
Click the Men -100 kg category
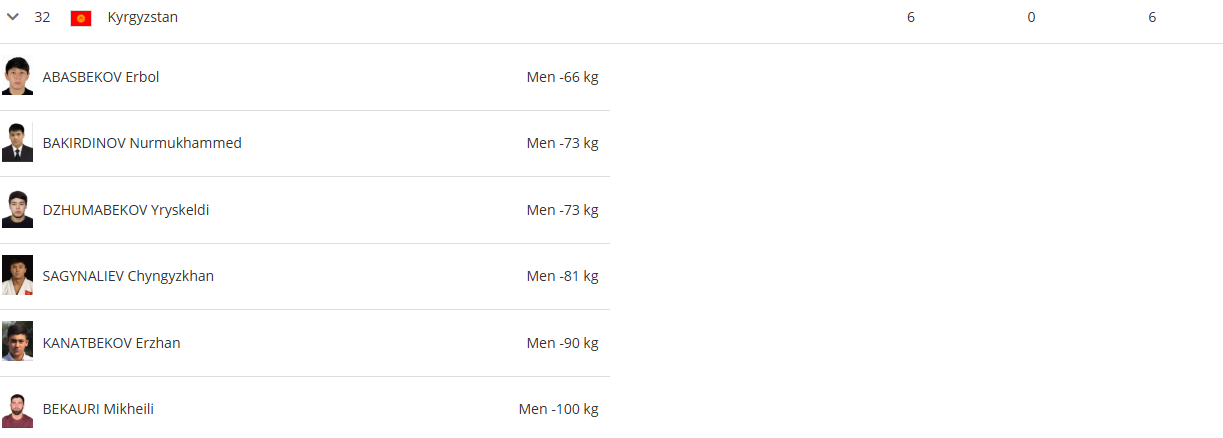point(558,409)
